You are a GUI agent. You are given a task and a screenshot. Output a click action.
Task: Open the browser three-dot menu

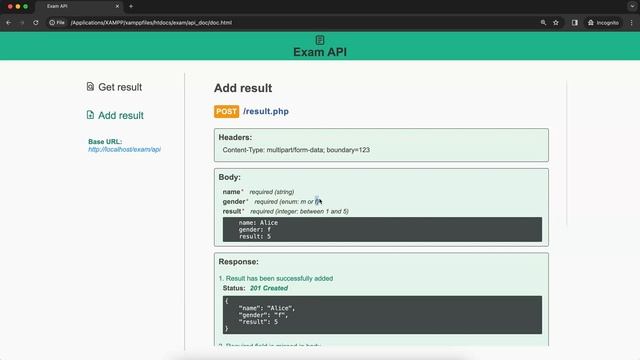[x=631, y=23]
